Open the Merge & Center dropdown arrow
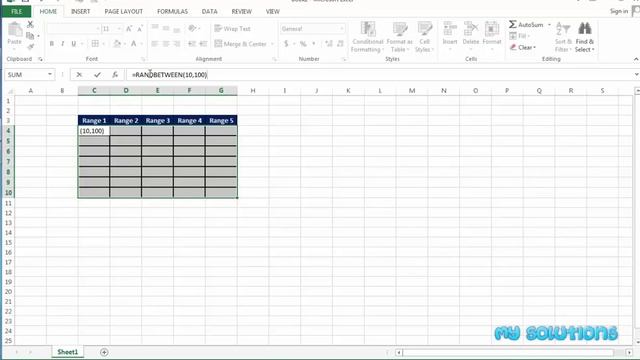 (x=272, y=44)
